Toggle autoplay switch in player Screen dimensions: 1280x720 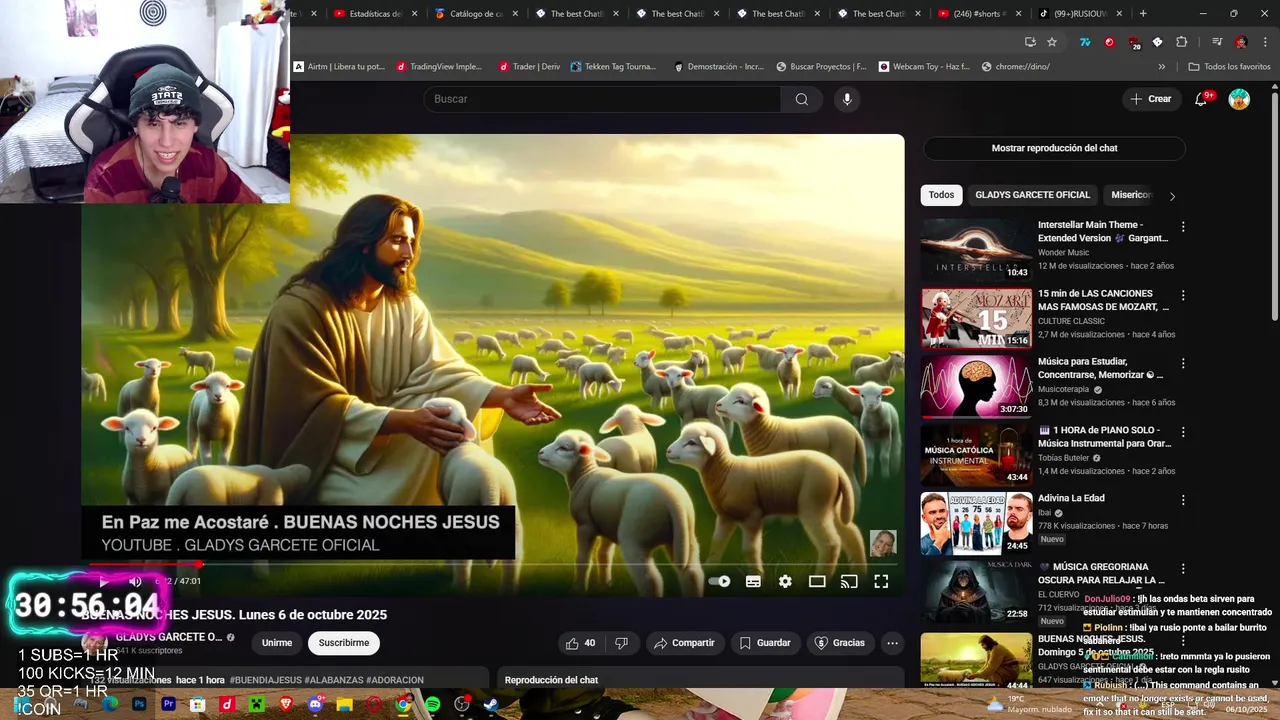[x=719, y=581]
